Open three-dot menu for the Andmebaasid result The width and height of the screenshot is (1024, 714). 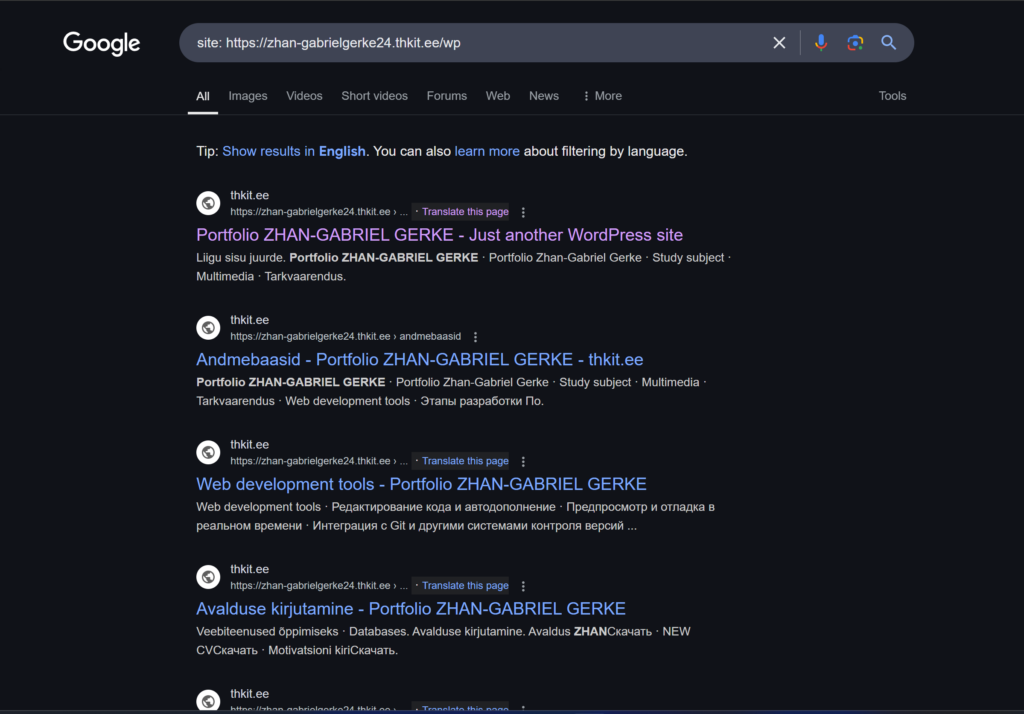coord(475,337)
